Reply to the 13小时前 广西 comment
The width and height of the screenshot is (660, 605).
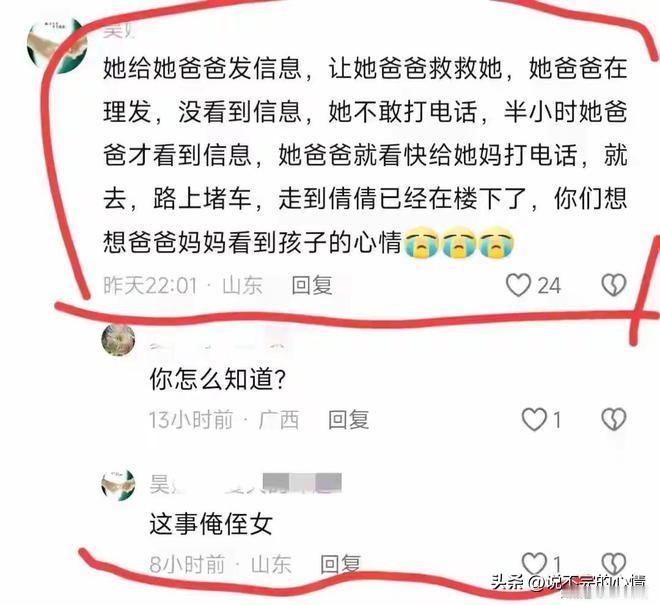coord(349,420)
